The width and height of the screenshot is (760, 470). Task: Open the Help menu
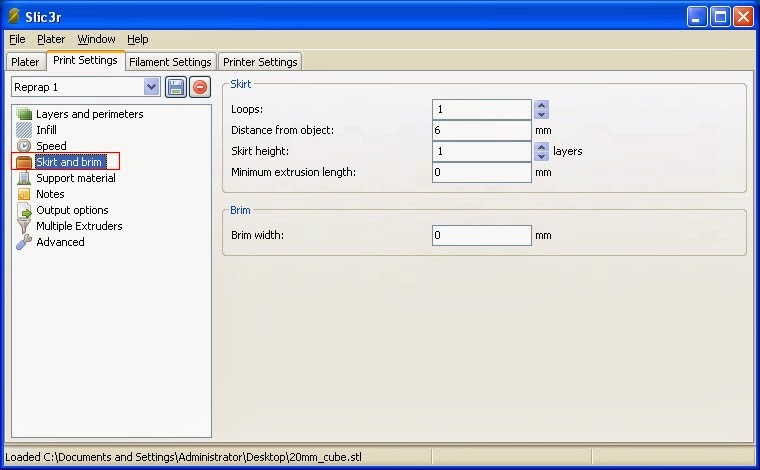tap(138, 39)
